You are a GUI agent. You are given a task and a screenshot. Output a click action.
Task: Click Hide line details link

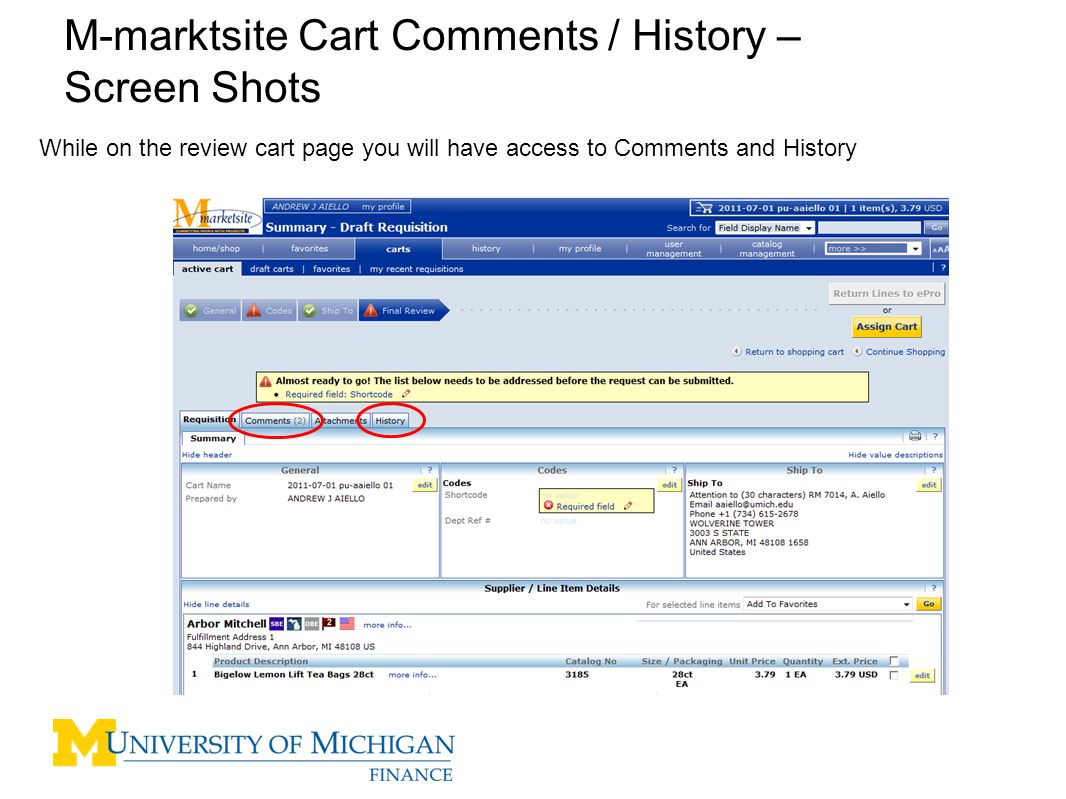coord(216,605)
